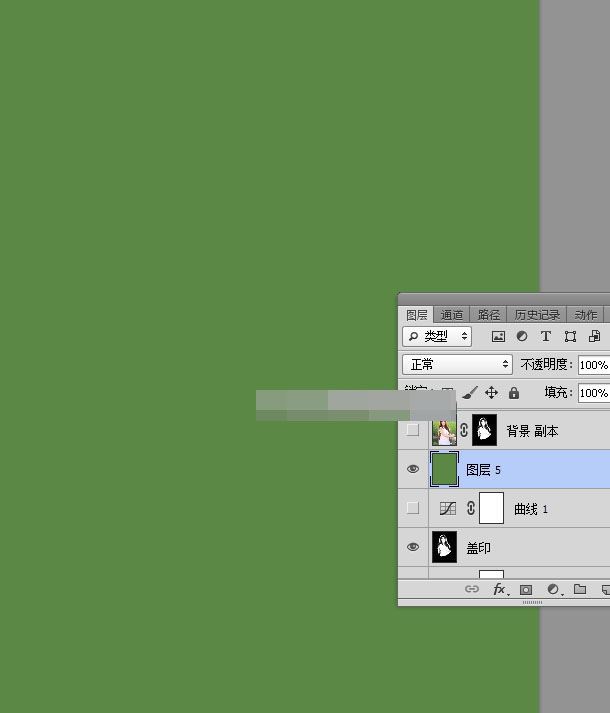This screenshot has height=713, width=610.
Task: Select the 盖印 layer name
Action: tap(479, 548)
